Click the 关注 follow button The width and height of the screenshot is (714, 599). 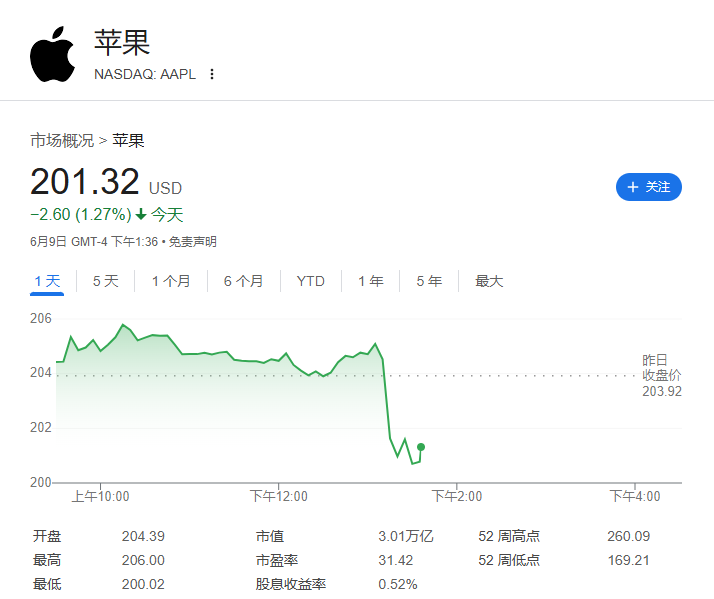coord(648,187)
